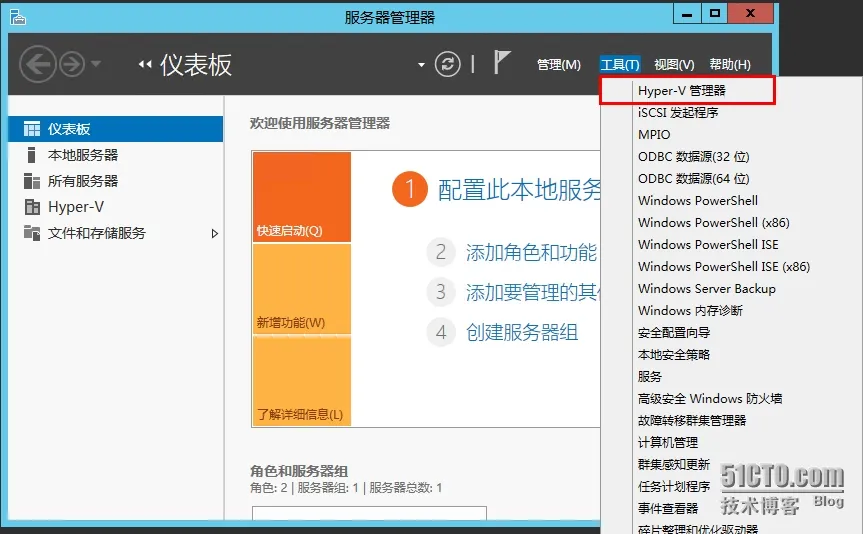Open the 帮助(H) menu
This screenshot has width=863, height=534.
(x=730, y=64)
